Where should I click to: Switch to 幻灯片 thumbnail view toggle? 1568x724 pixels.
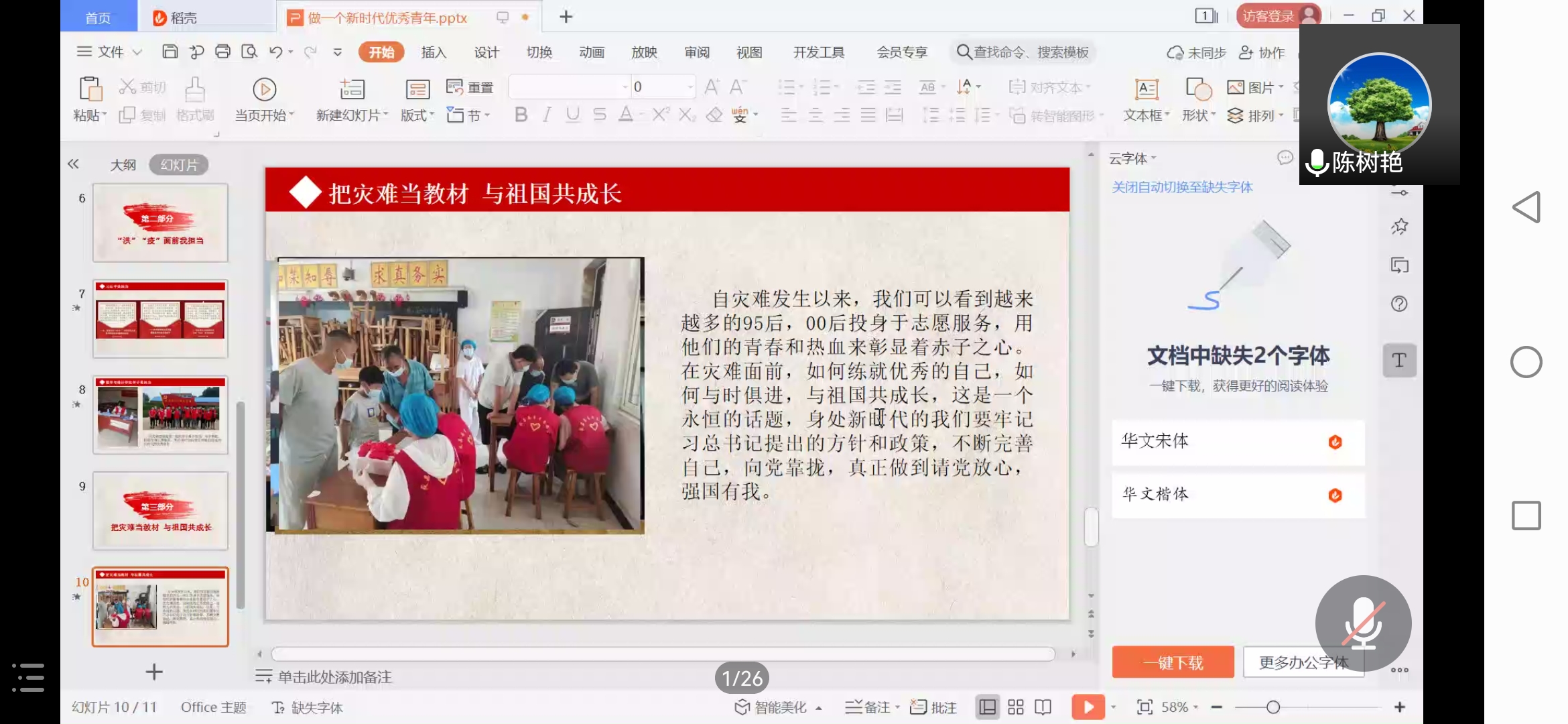click(179, 165)
